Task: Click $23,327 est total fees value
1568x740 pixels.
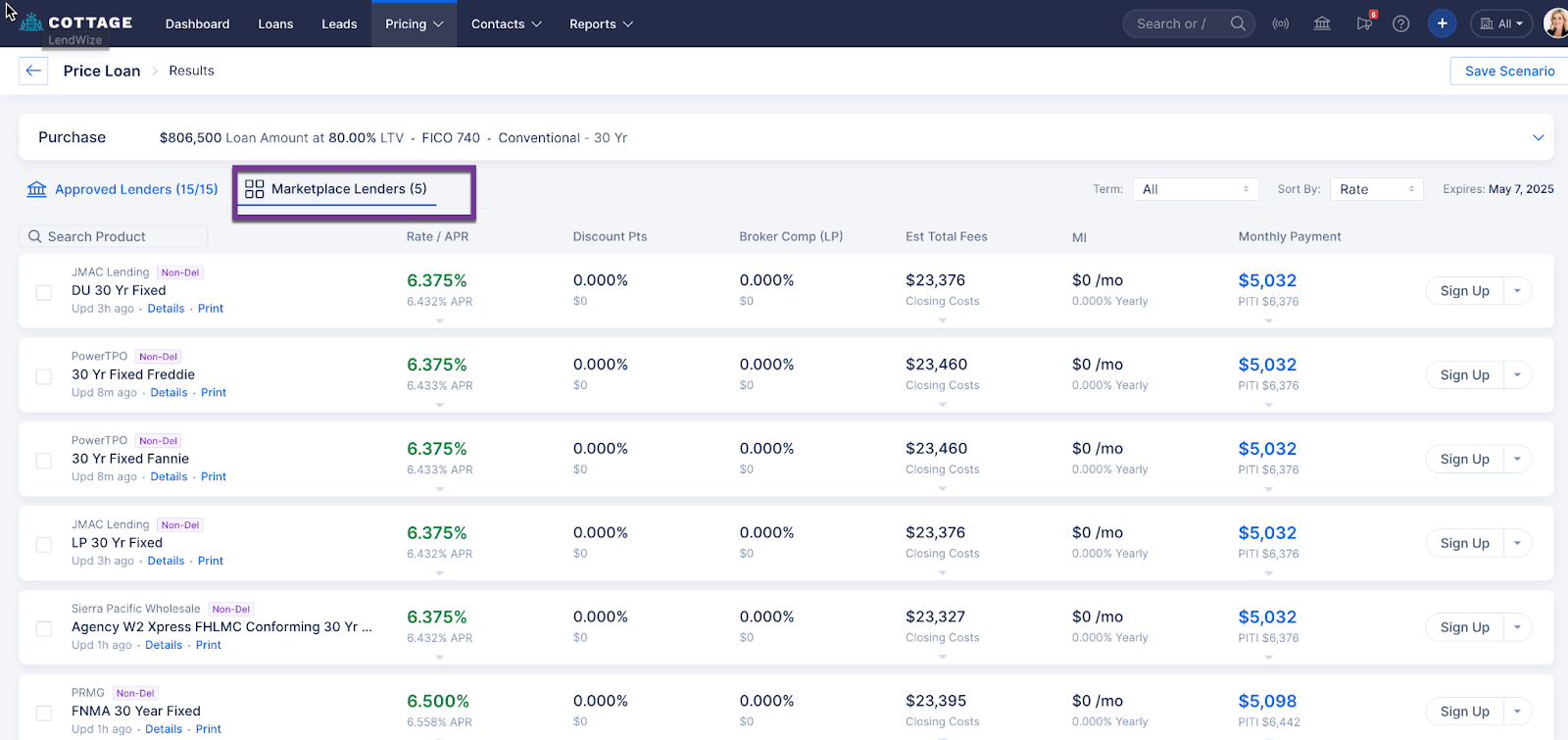Action: (x=935, y=617)
